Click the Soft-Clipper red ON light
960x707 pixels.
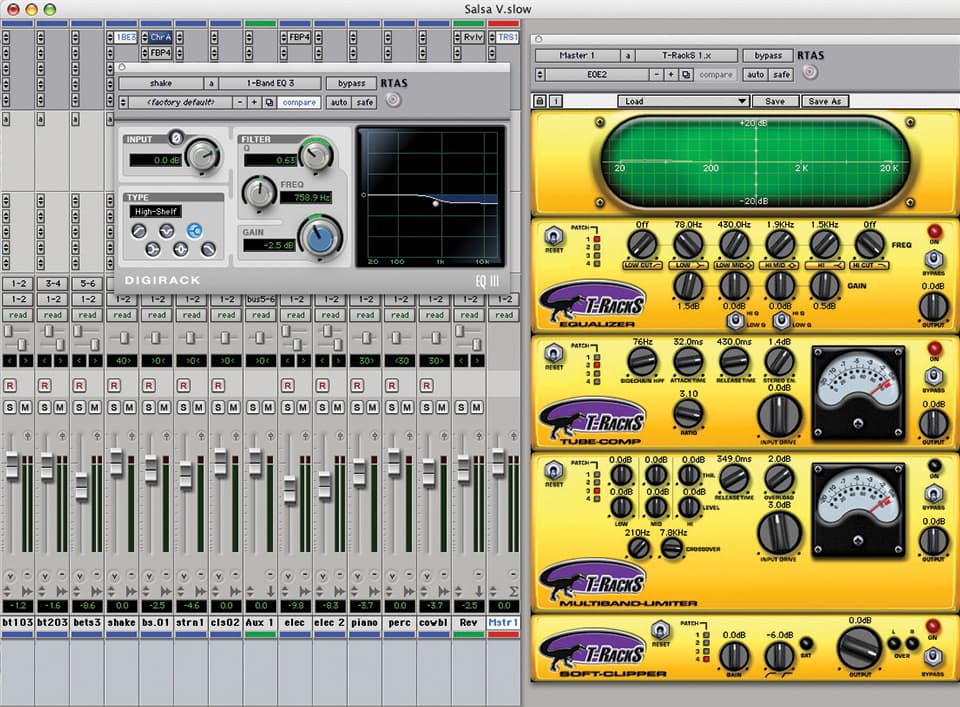932,626
